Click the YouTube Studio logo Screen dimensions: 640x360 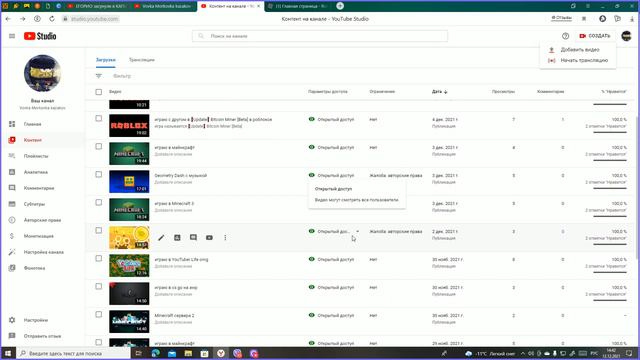[x=40, y=36]
